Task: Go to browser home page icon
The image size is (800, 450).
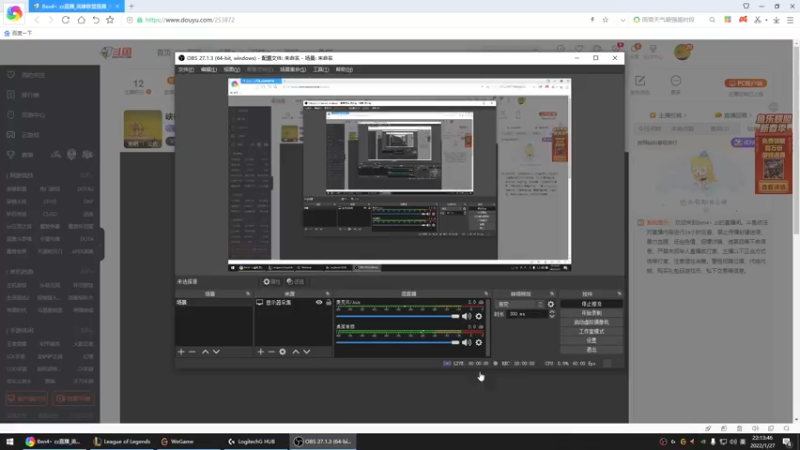Action: point(81,20)
